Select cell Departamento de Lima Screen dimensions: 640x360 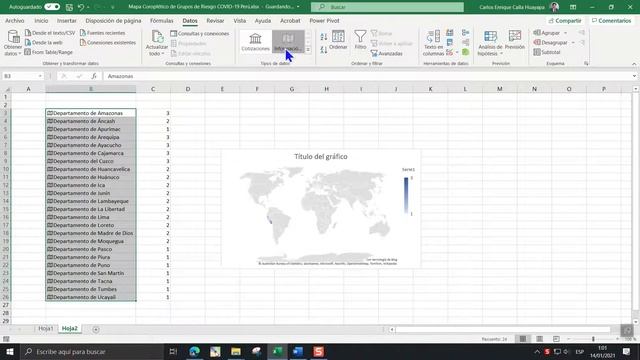[91, 217]
